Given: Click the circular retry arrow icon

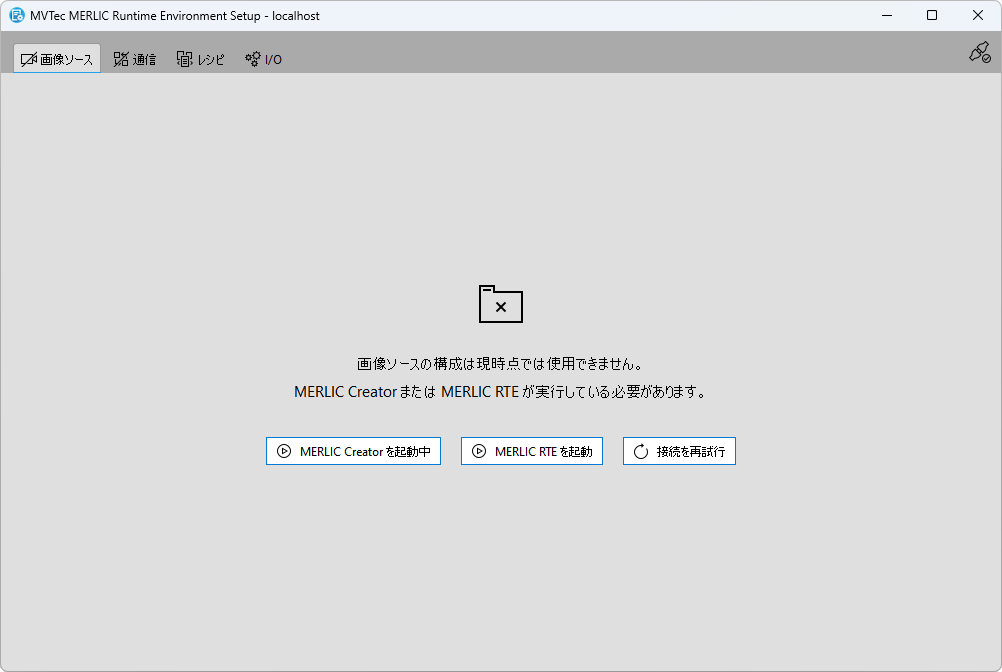Looking at the screenshot, I should (x=641, y=452).
